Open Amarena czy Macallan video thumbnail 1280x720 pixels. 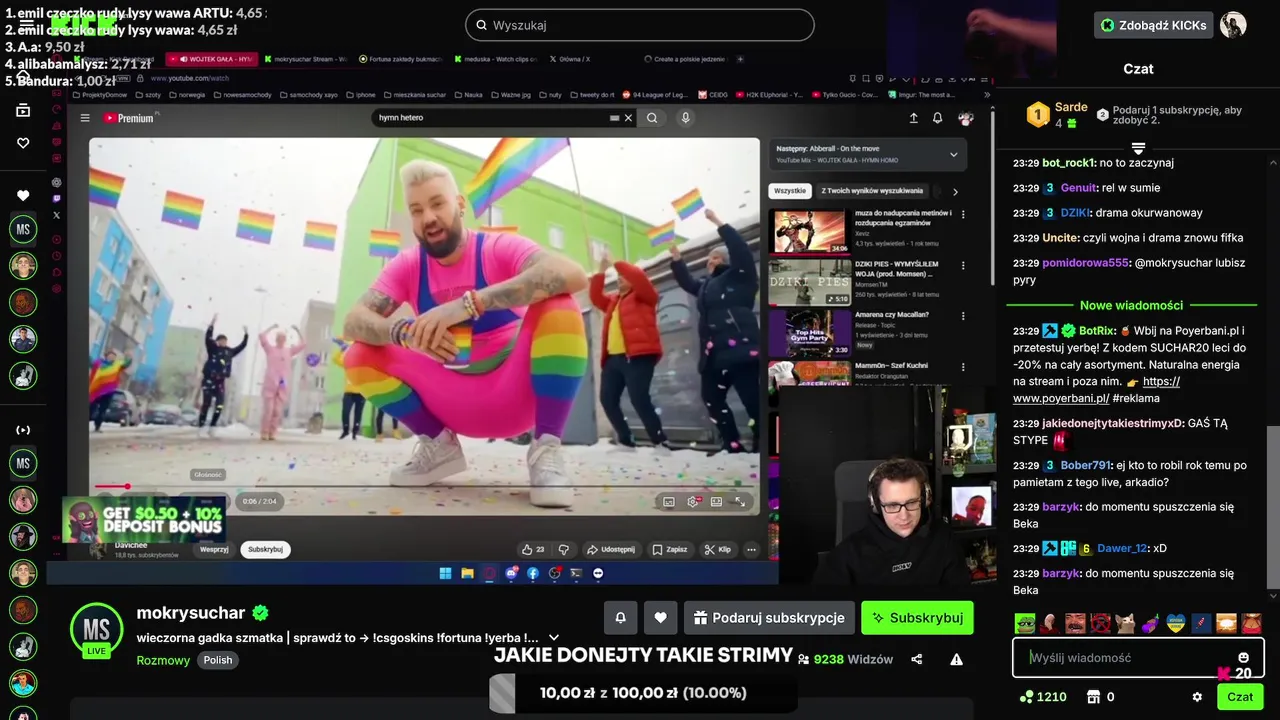coord(809,333)
